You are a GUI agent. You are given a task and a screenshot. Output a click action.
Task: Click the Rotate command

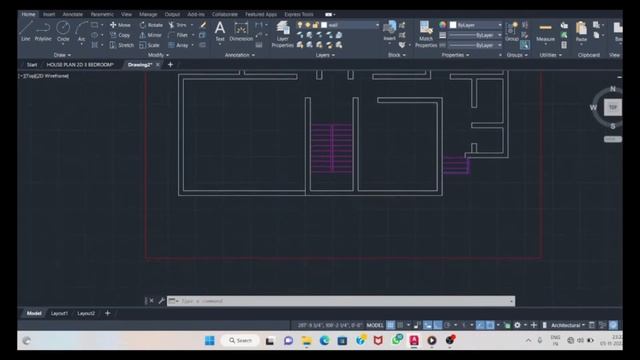151,25
